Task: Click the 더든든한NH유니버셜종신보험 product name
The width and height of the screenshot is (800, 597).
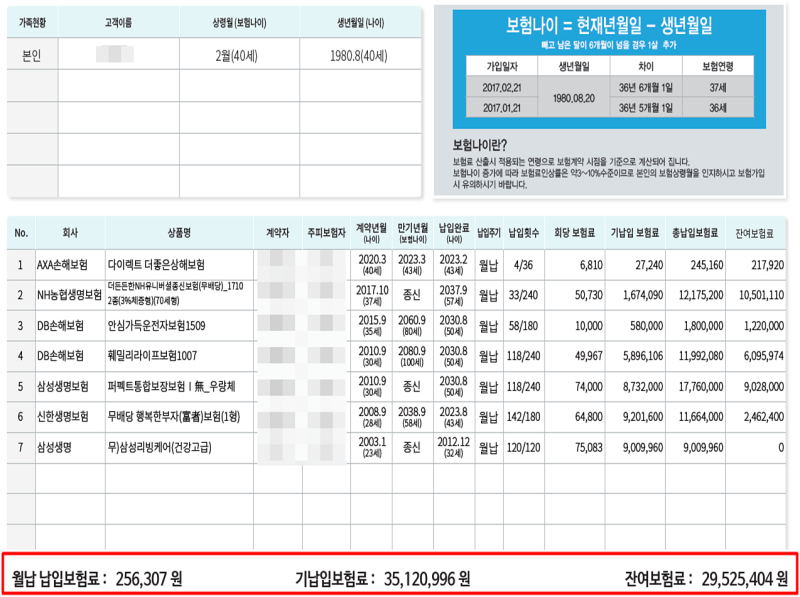Action: (176, 293)
